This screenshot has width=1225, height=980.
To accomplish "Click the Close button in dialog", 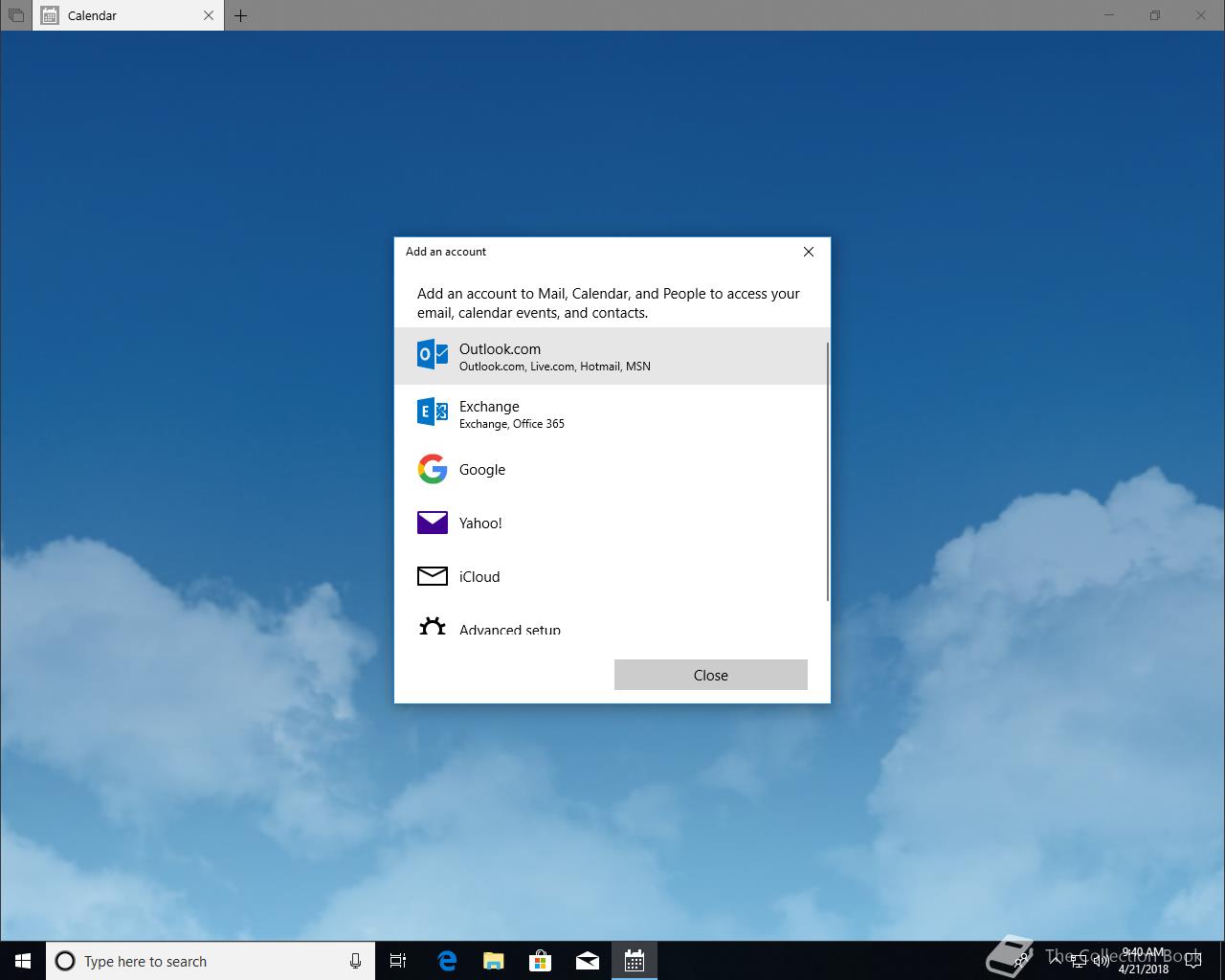I will (x=711, y=675).
